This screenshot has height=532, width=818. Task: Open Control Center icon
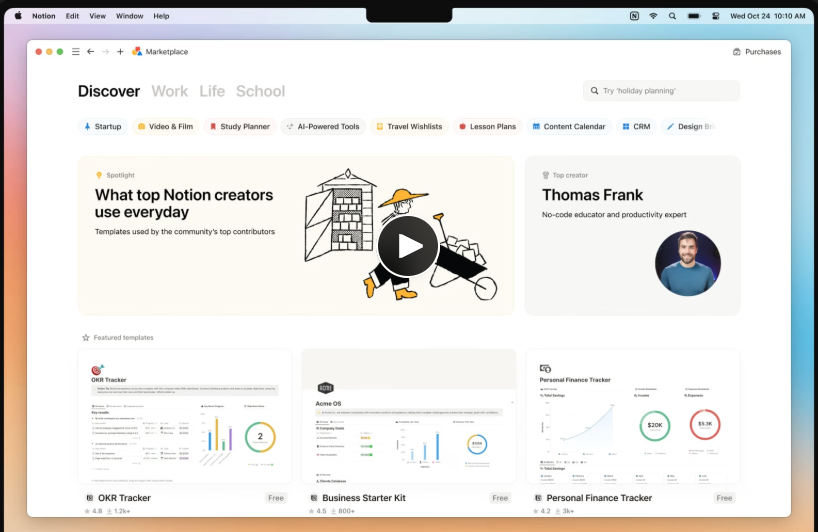click(x=716, y=16)
